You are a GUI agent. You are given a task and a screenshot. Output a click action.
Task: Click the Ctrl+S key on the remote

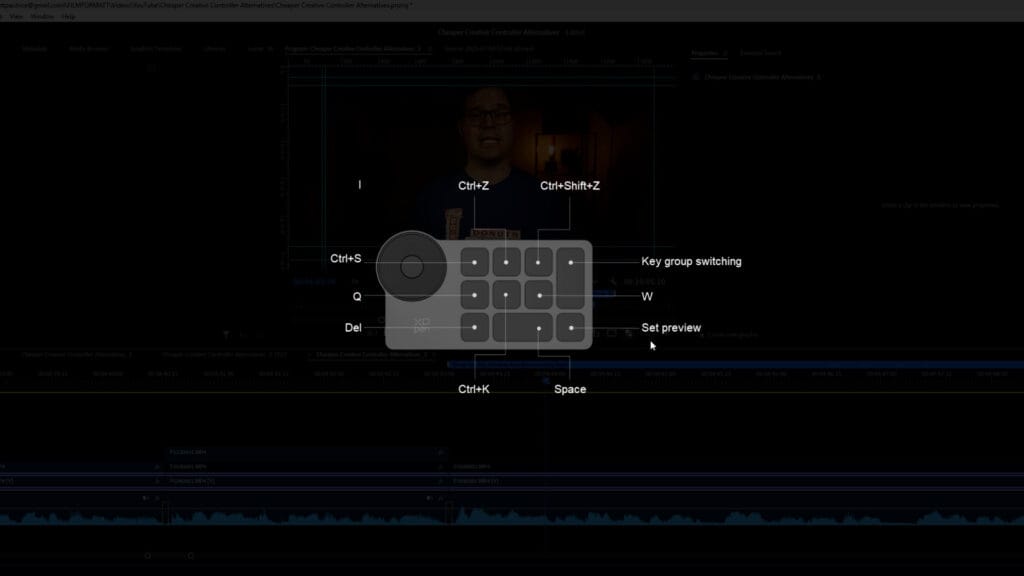475,262
